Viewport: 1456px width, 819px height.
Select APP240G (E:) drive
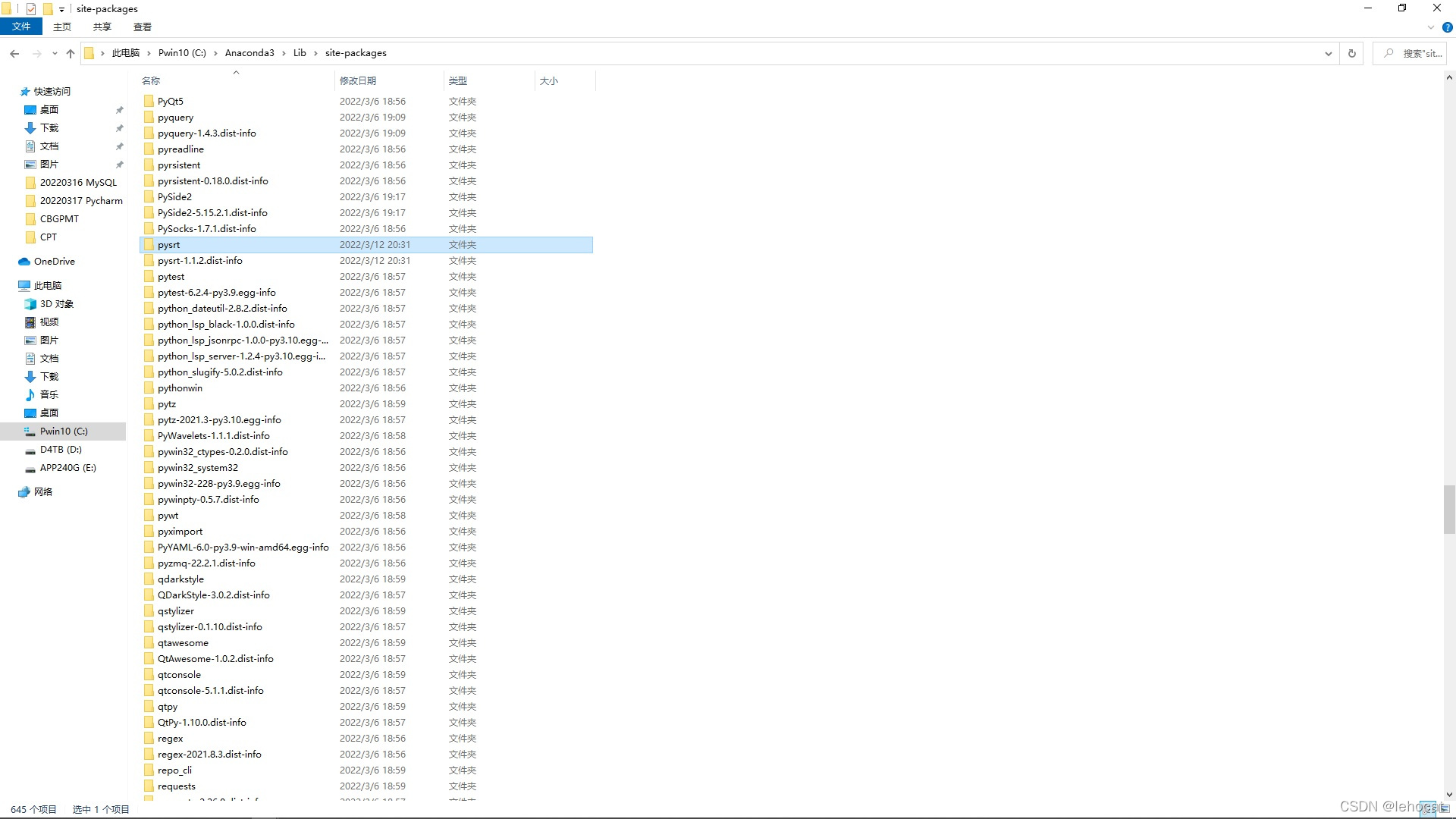click(68, 468)
